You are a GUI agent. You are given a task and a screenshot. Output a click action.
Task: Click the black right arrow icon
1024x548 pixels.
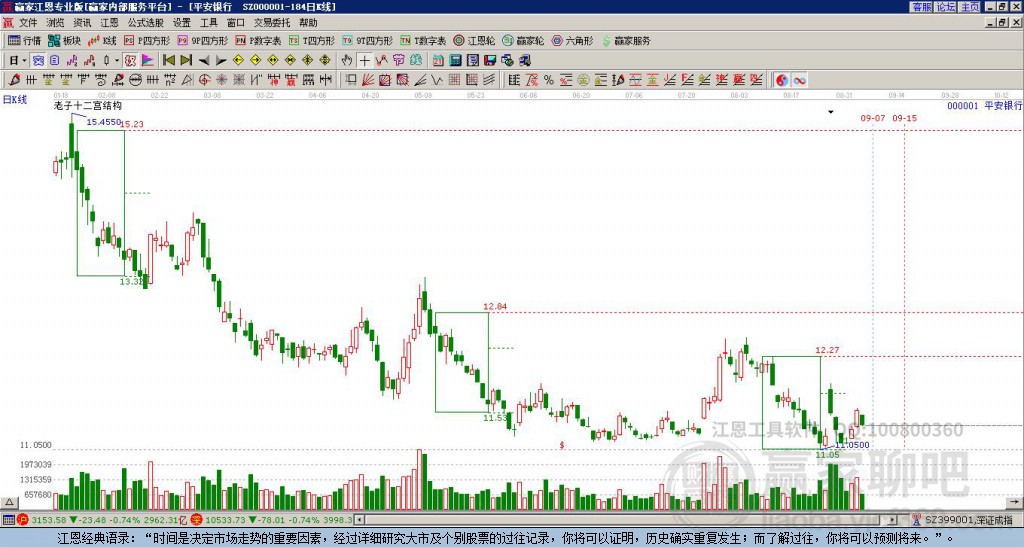221,61
